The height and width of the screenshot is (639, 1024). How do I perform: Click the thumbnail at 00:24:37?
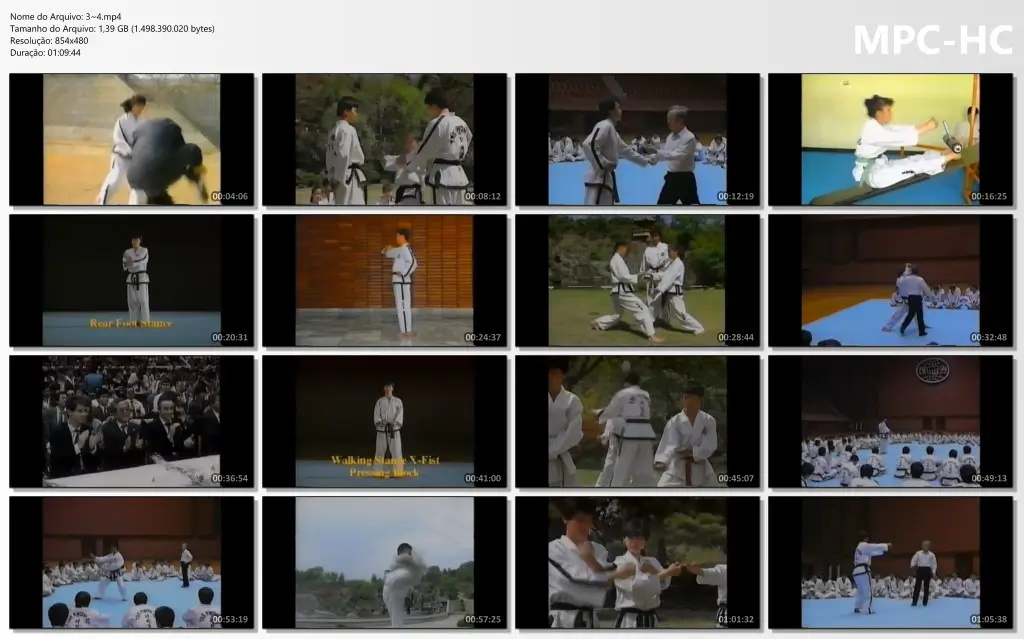pos(385,280)
